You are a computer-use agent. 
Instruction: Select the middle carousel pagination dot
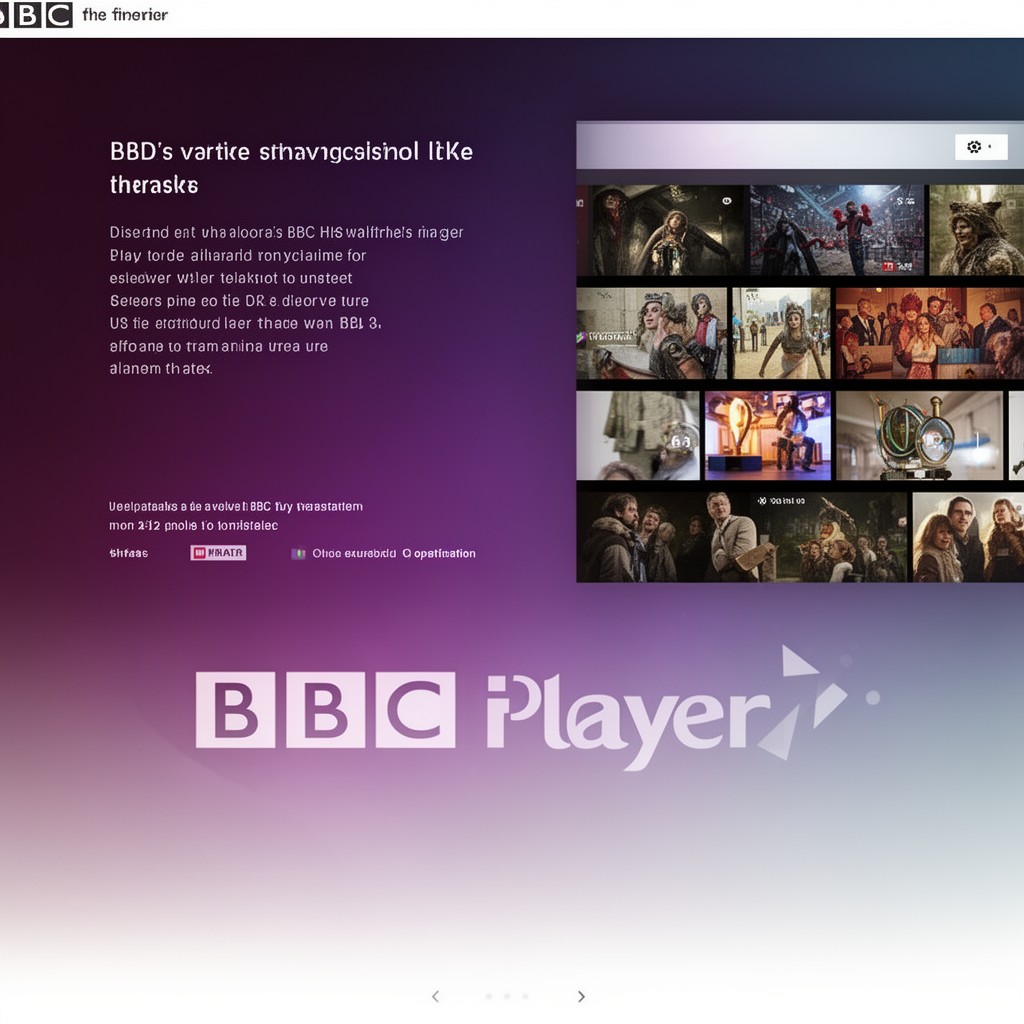point(507,997)
